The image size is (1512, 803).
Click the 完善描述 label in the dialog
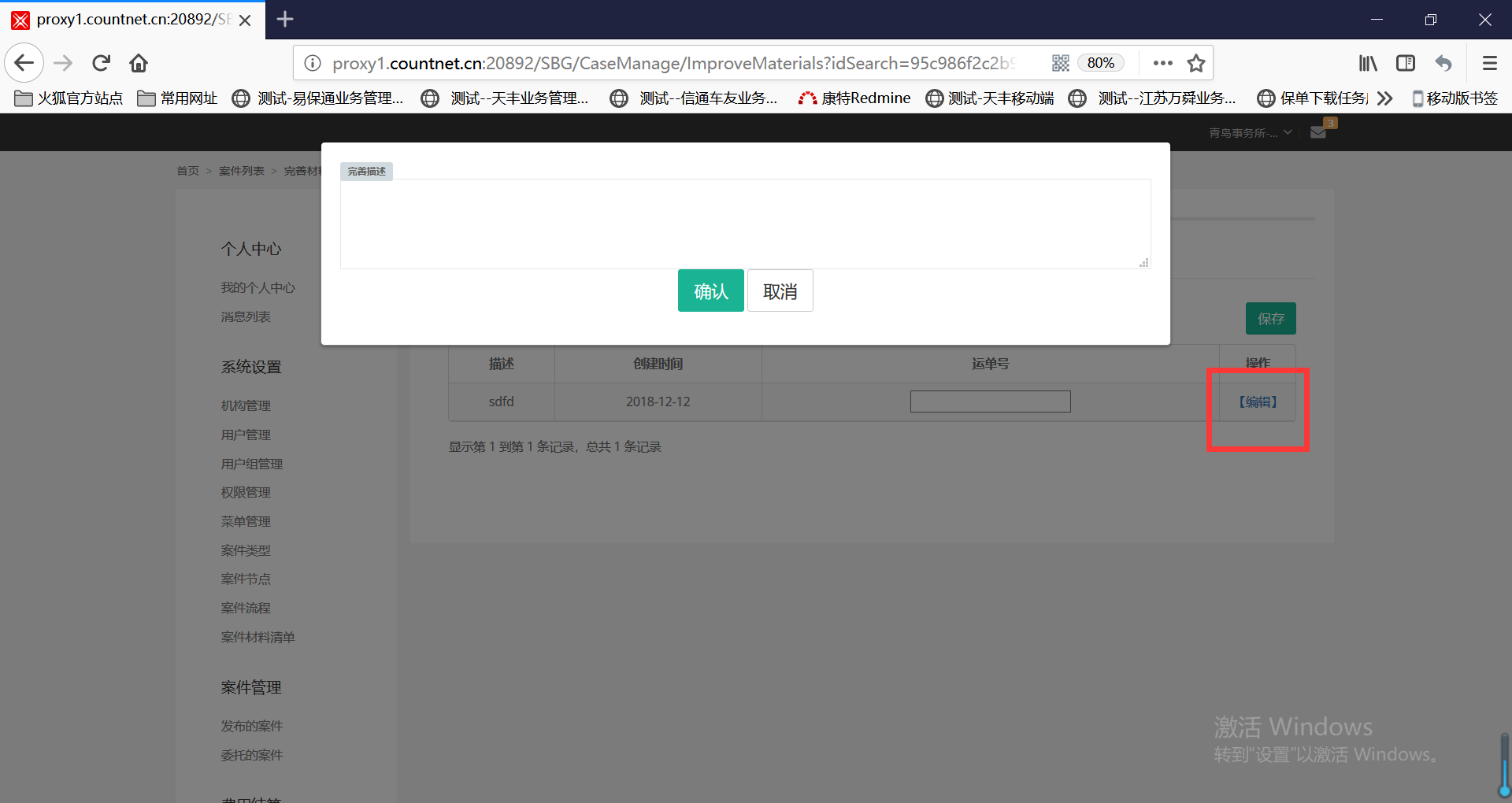367,172
